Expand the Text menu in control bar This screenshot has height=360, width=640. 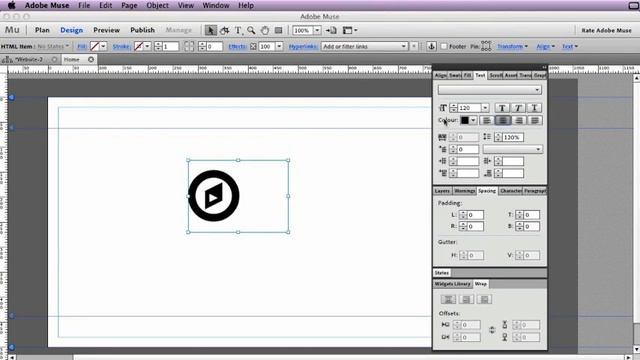click(570, 47)
